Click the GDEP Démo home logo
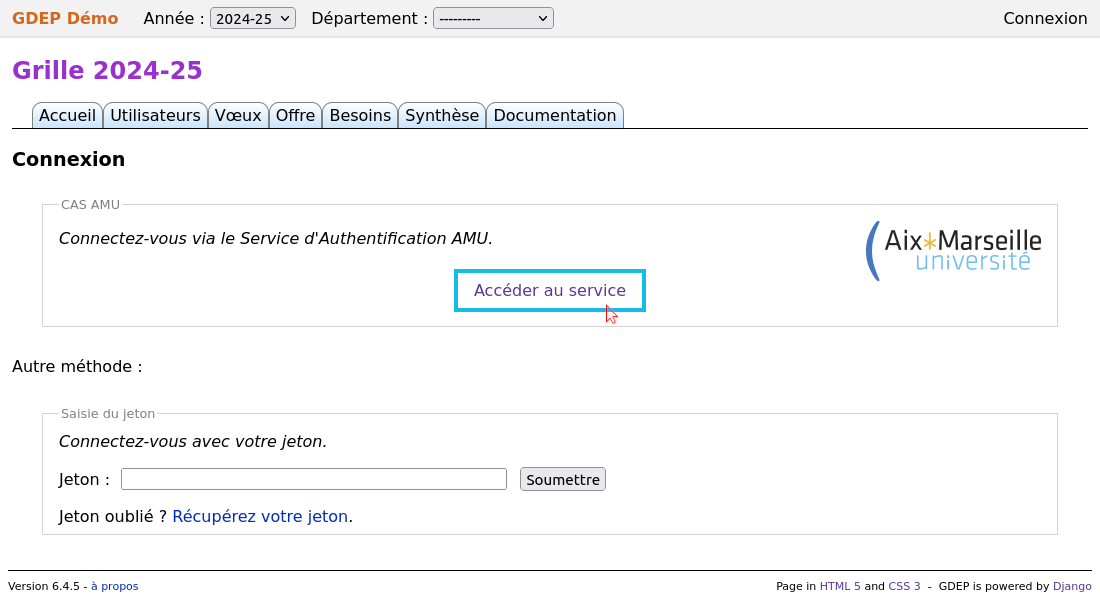The image size is (1100, 605). pyautogui.click(x=64, y=18)
